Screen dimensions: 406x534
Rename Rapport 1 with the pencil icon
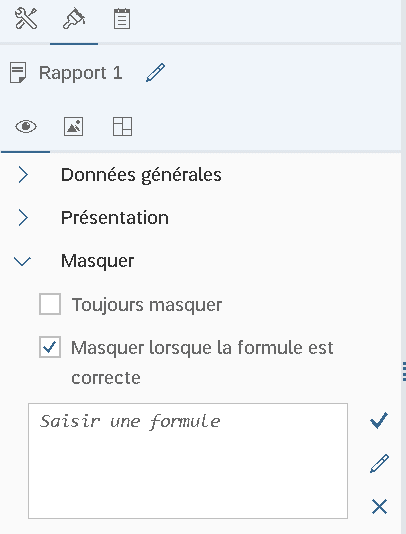tap(155, 72)
